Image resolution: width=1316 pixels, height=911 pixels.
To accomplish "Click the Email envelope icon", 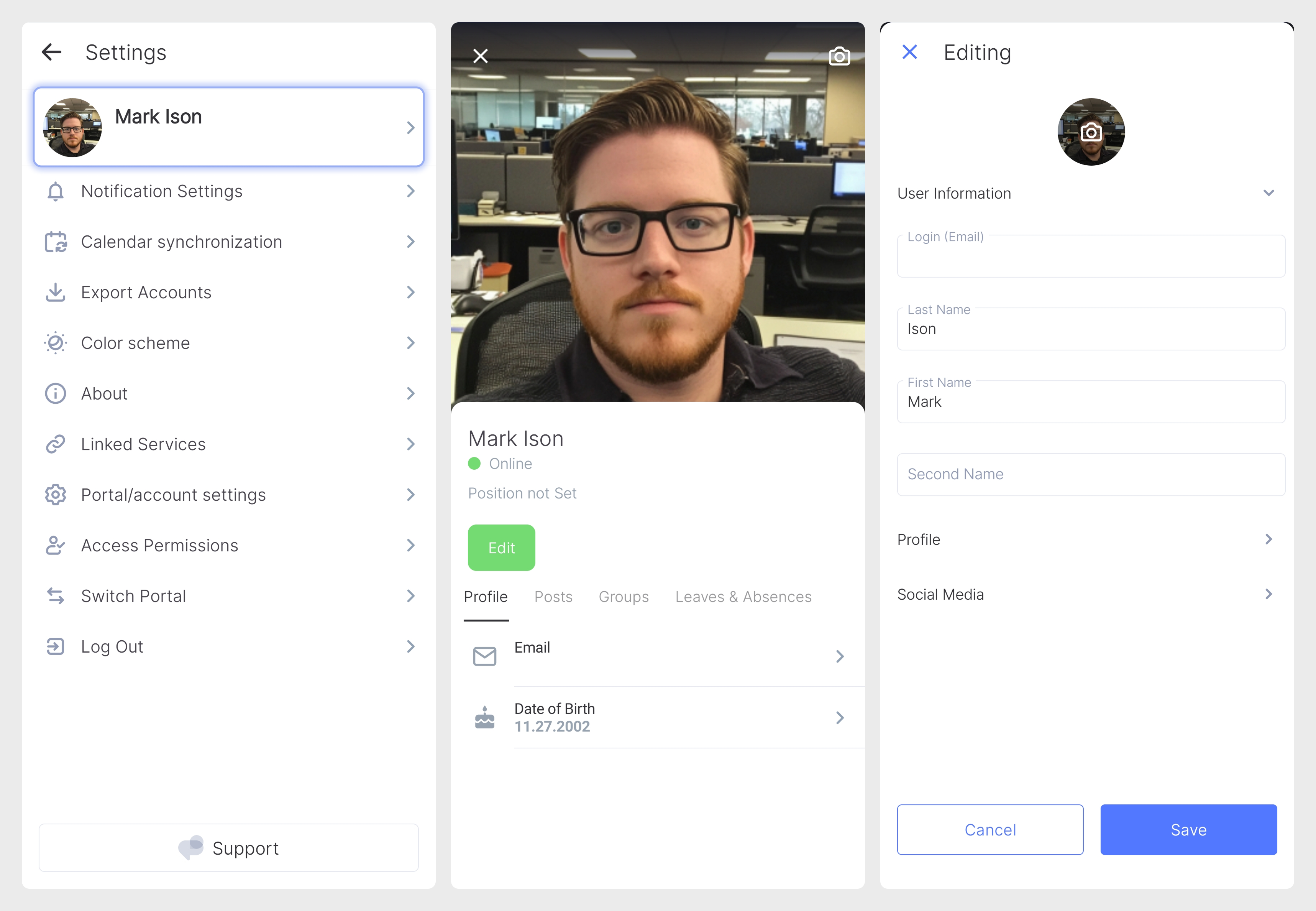I will coord(485,656).
